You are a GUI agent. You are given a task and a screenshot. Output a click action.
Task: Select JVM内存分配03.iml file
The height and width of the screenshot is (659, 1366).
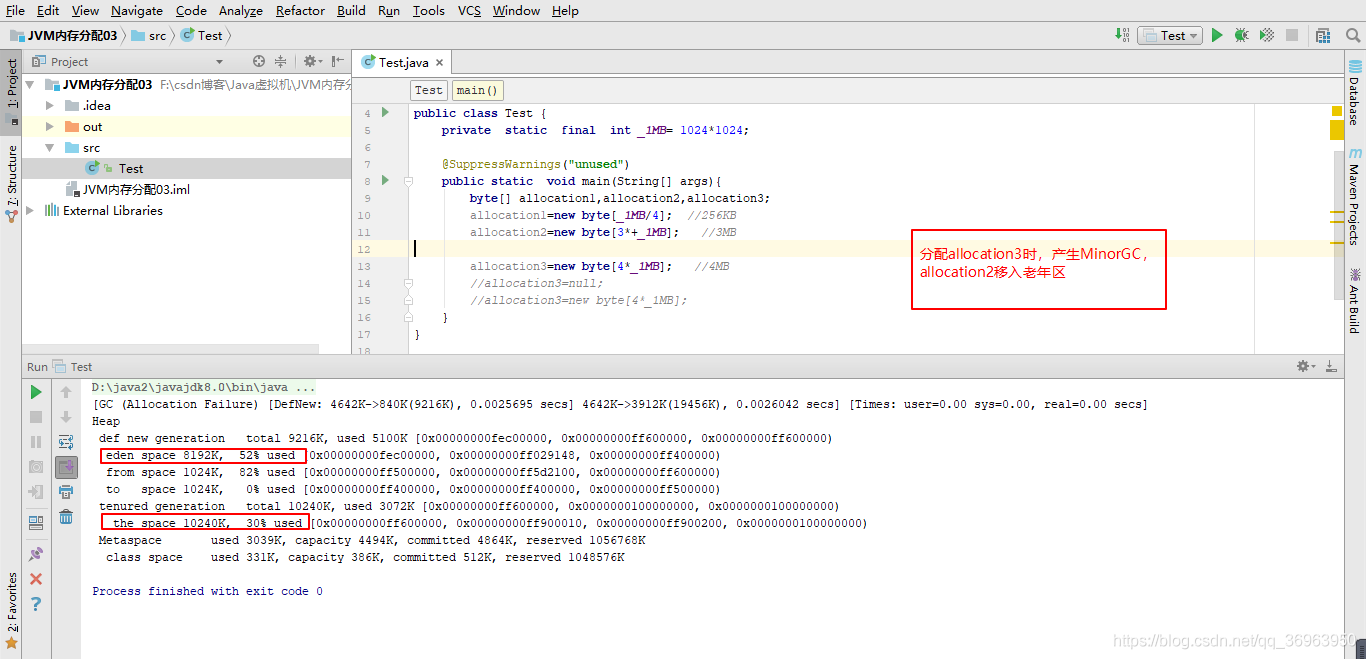136,190
